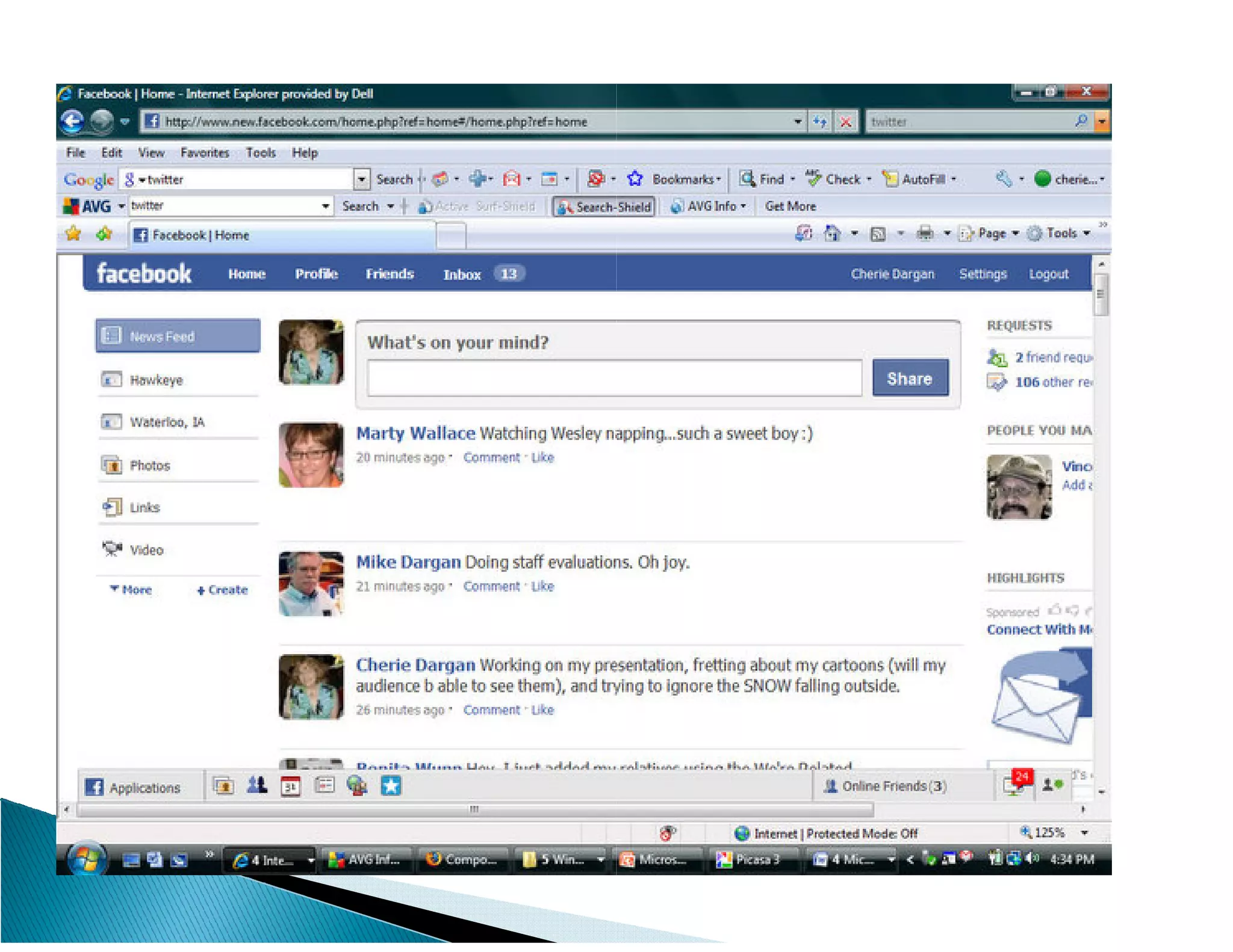Open Inbox in Facebook navigation
The height and width of the screenshot is (952, 1233).
click(462, 274)
